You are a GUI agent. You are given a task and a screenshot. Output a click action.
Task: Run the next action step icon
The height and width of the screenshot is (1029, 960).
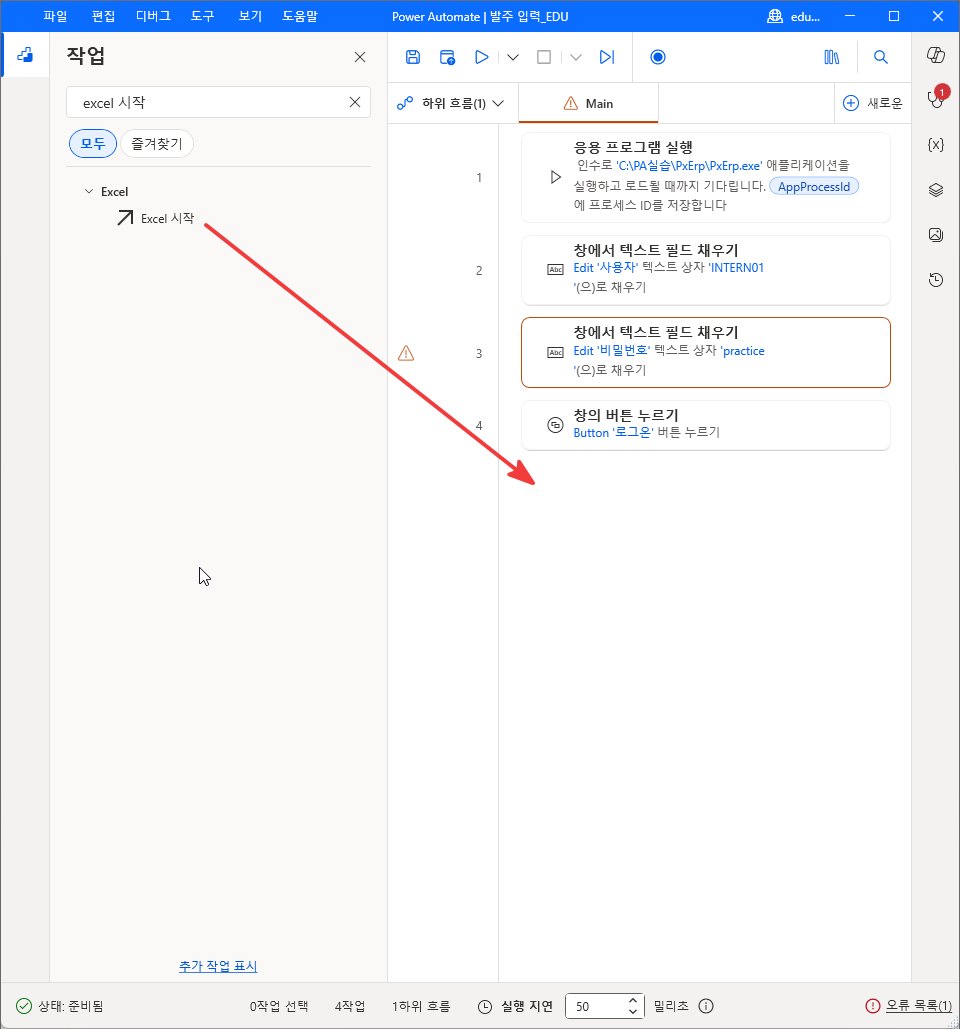click(x=607, y=57)
